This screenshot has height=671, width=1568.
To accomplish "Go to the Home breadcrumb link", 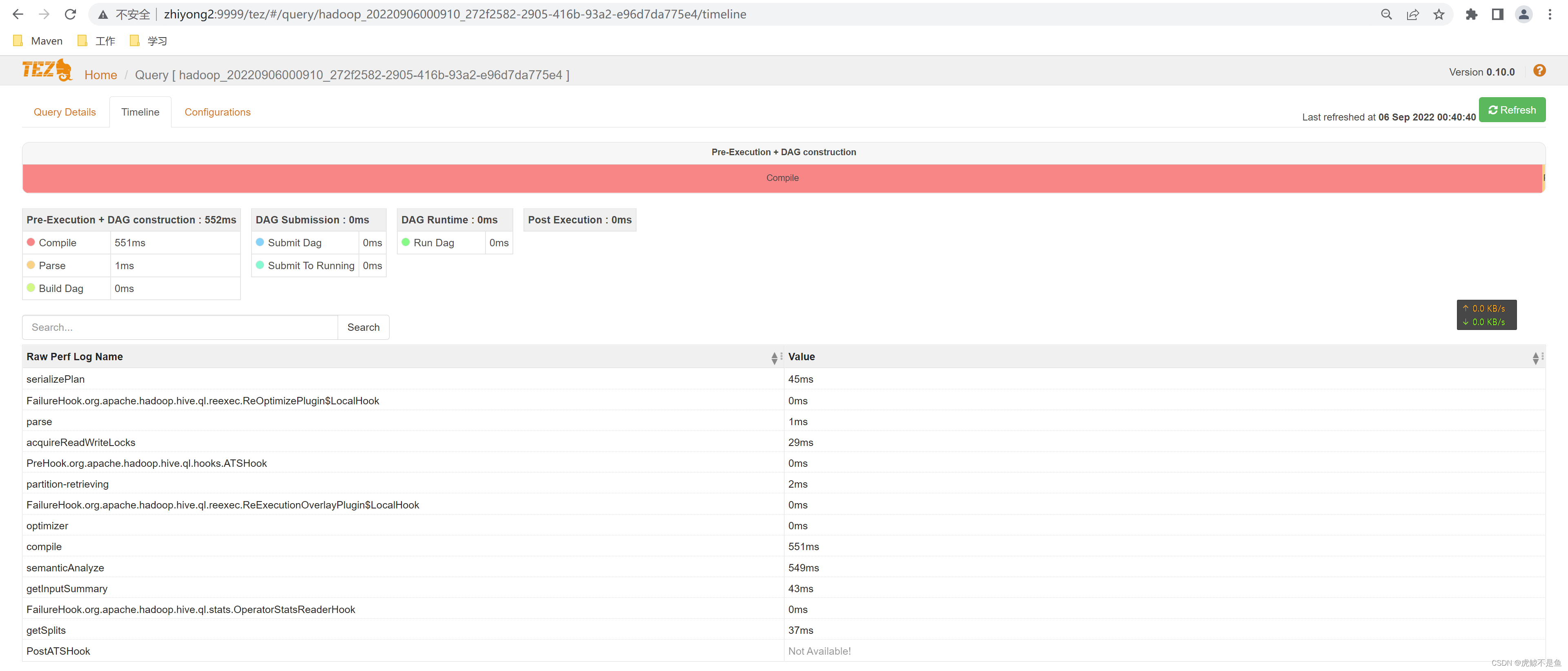I will pyautogui.click(x=100, y=75).
